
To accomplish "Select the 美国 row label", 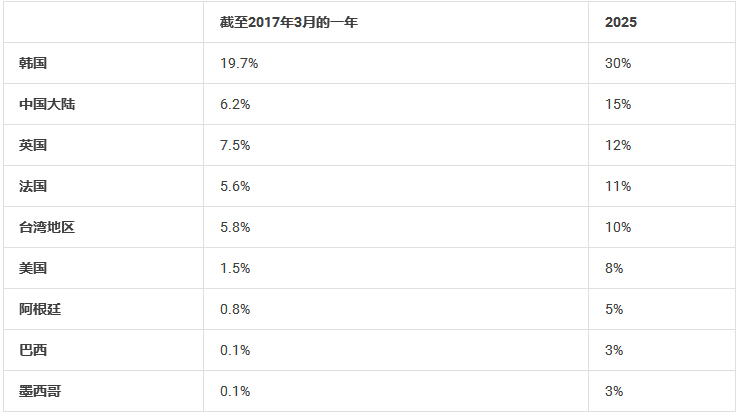I will tap(33, 269).
